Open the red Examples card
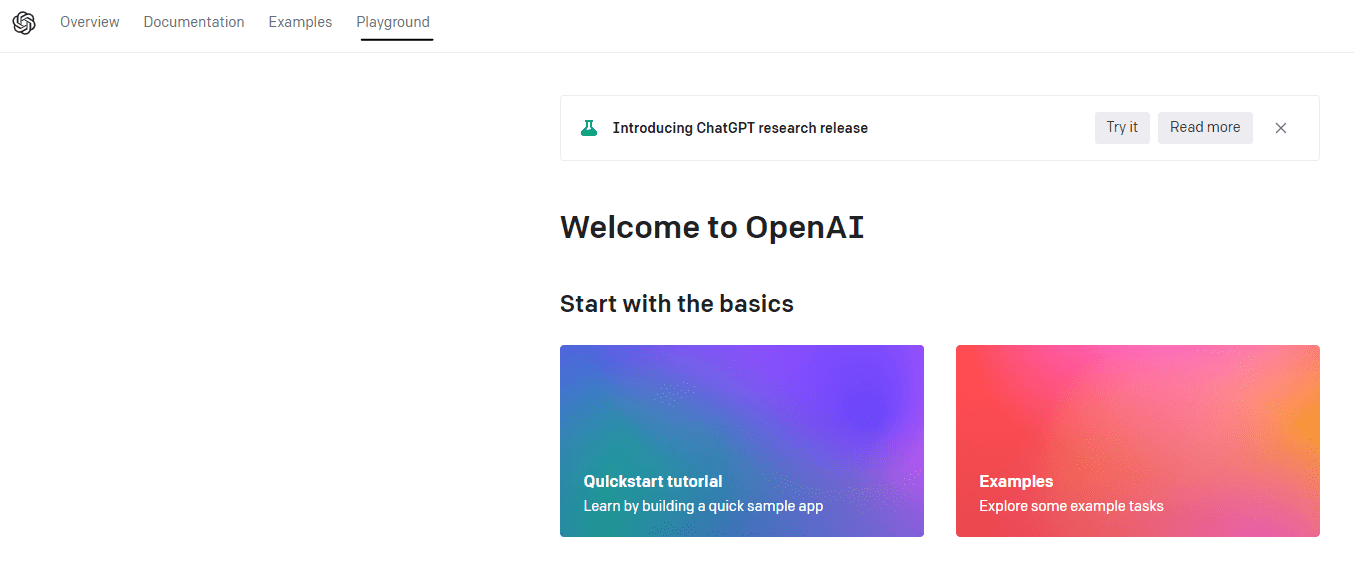The image size is (1354, 569). click(1137, 440)
